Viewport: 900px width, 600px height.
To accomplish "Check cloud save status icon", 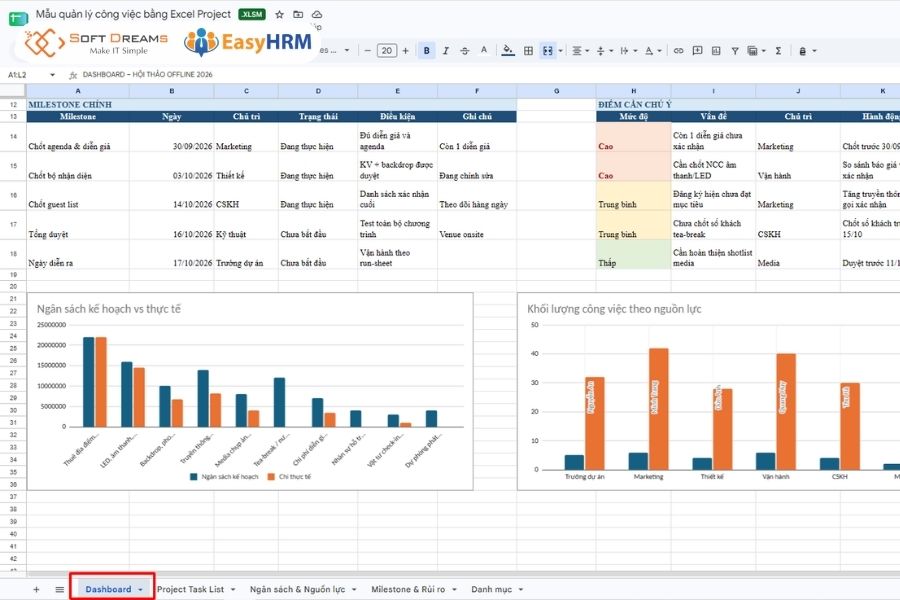I will point(317,14).
